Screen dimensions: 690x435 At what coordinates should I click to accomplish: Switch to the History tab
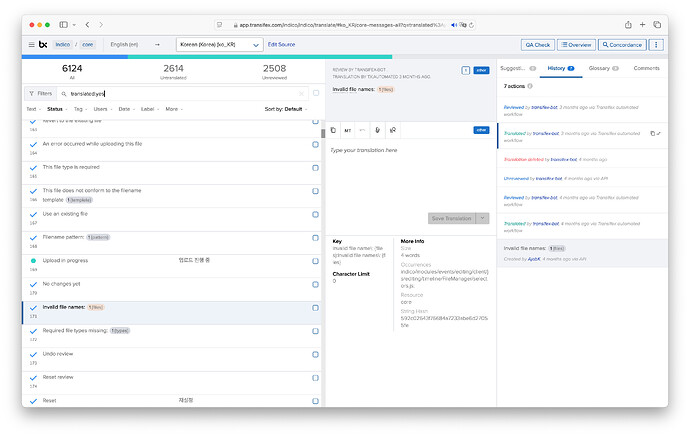pos(561,68)
